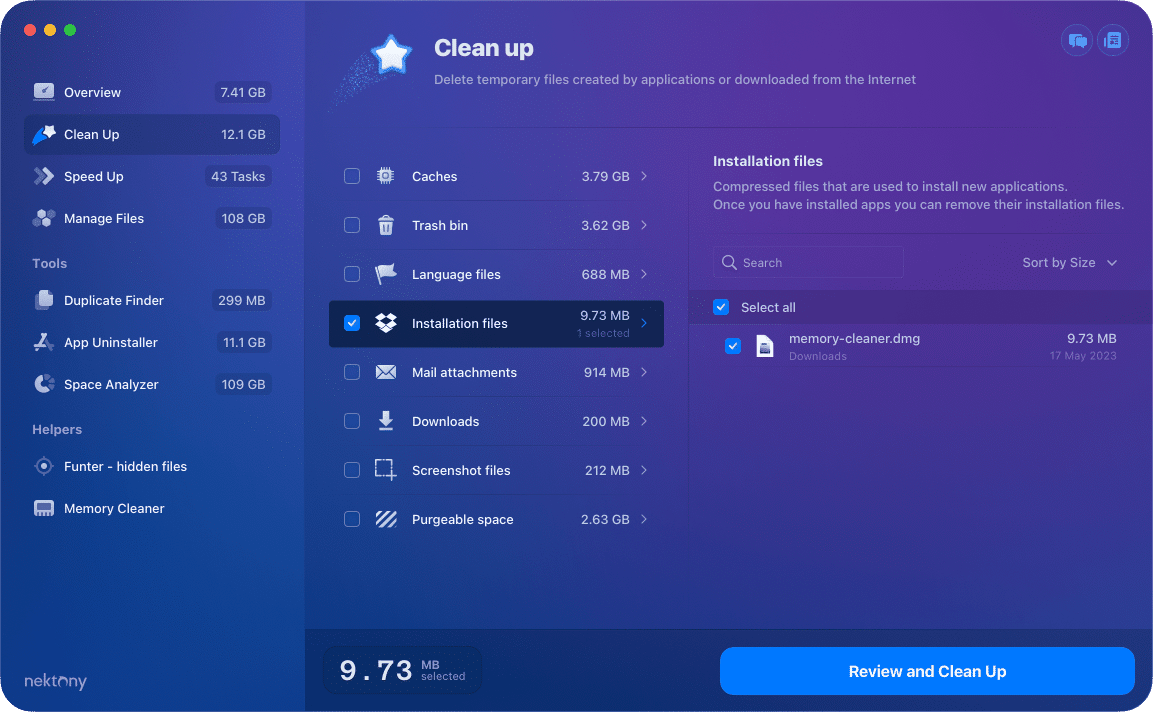Click the nektony logo link
Image resolution: width=1153 pixels, height=712 pixels.
(55, 681)
